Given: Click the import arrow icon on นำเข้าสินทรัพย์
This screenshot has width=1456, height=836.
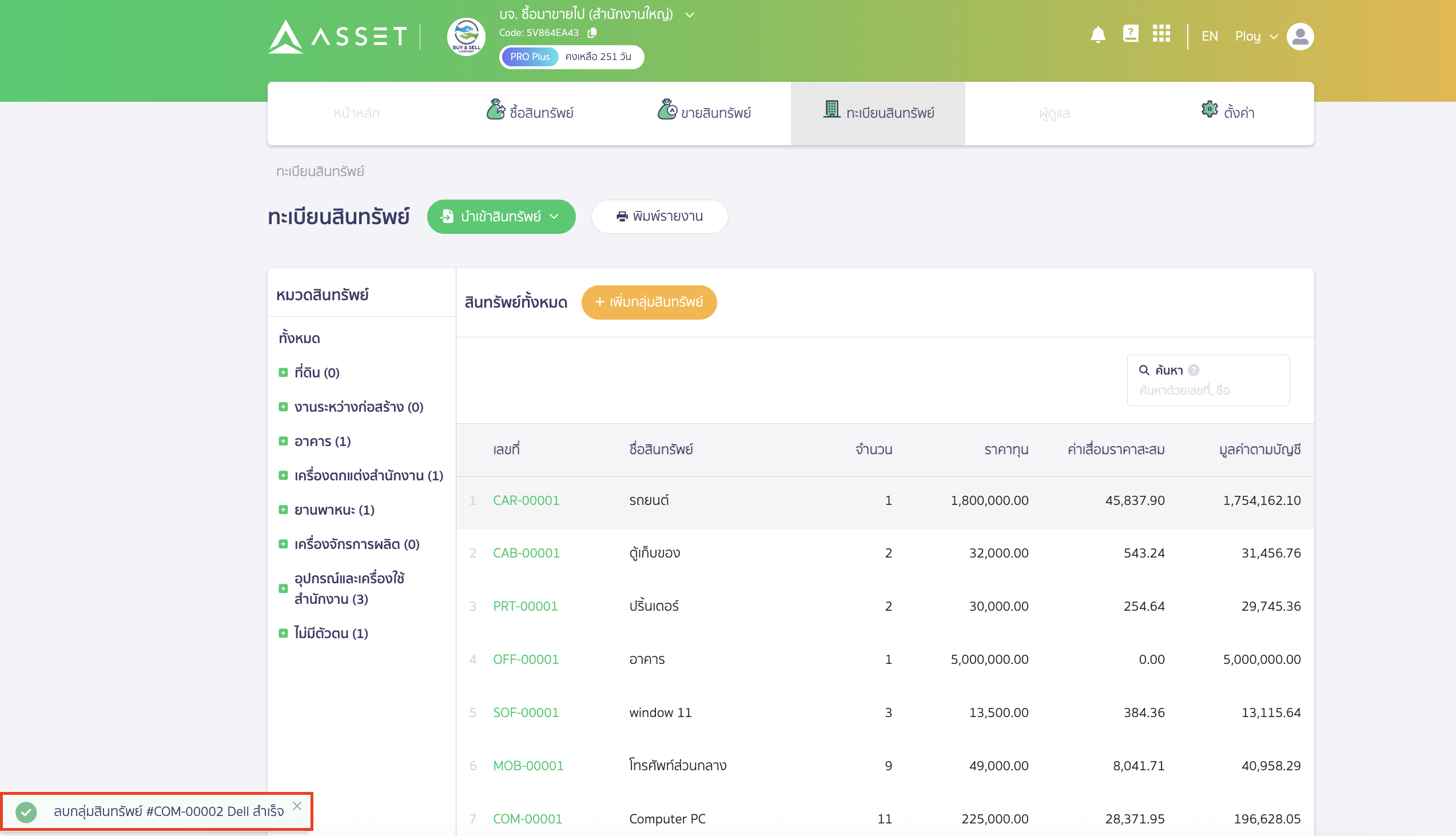Looking at the screenshot, I should click(x=447, y=217).
